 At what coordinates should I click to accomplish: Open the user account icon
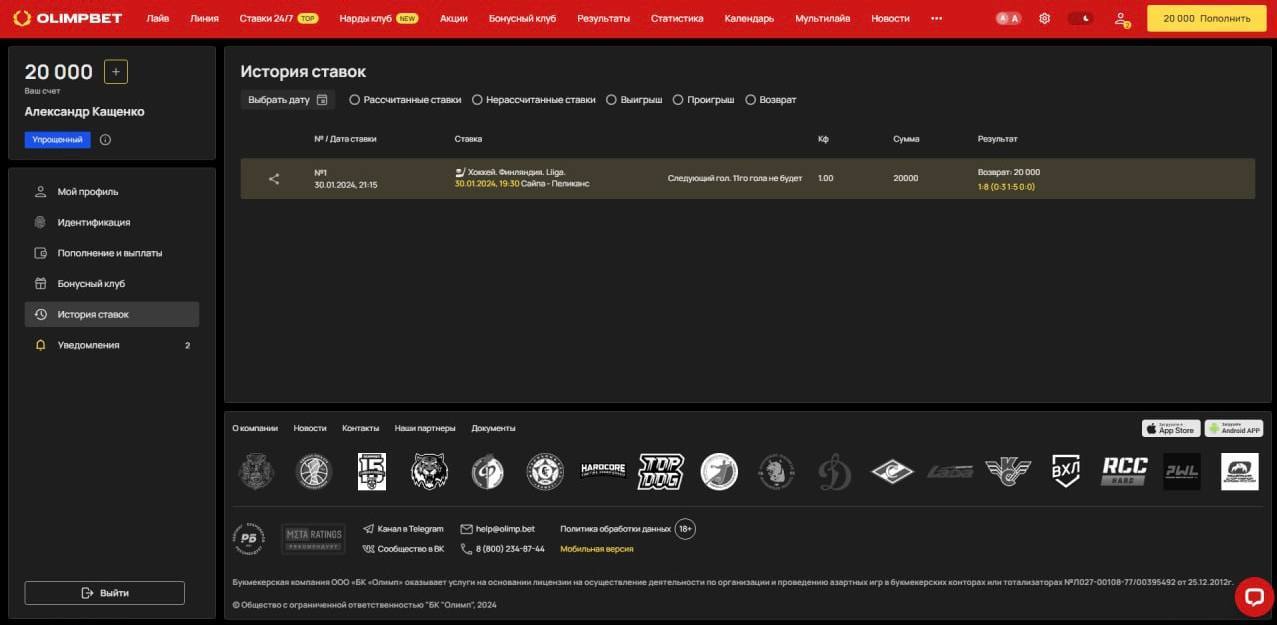(1121, 18)
